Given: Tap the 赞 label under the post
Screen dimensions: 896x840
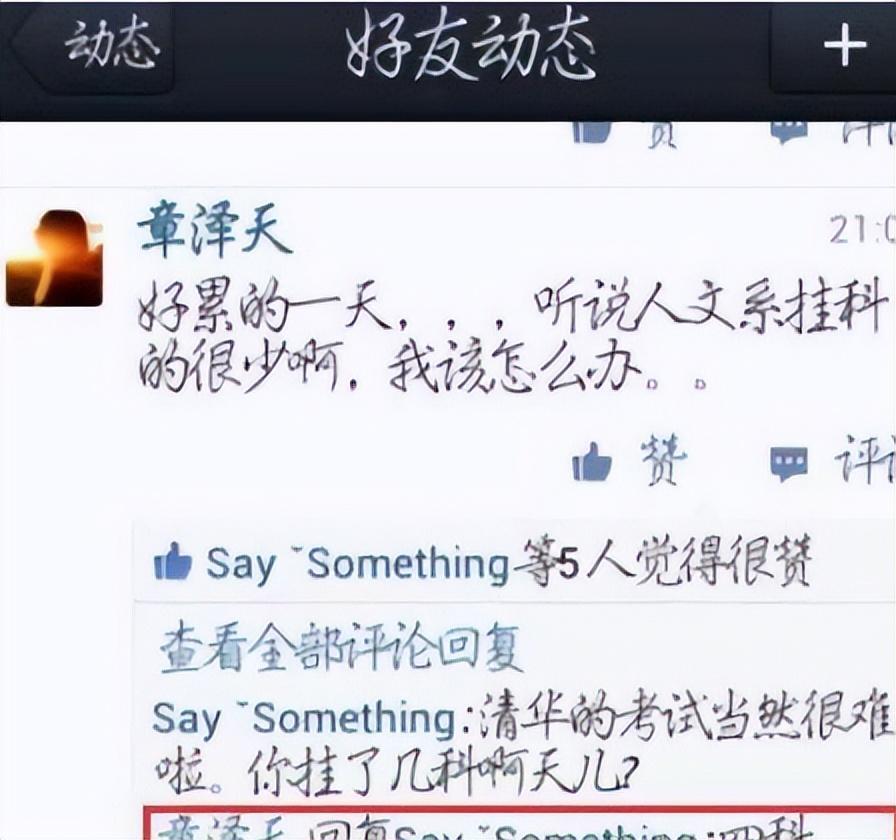Looking at the screenshot, I should tap(663, 459).
